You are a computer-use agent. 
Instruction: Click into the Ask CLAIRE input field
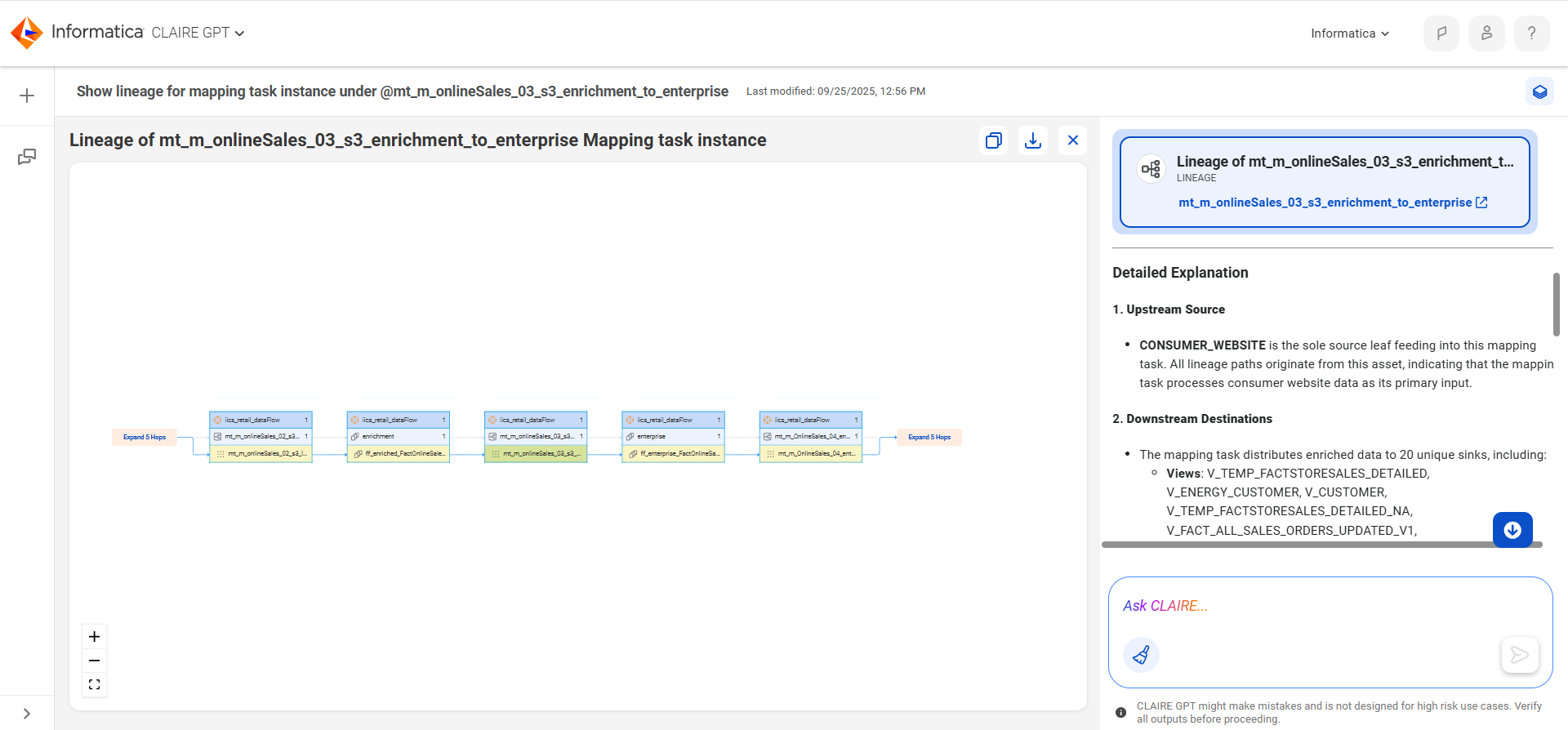[1330, 606]
